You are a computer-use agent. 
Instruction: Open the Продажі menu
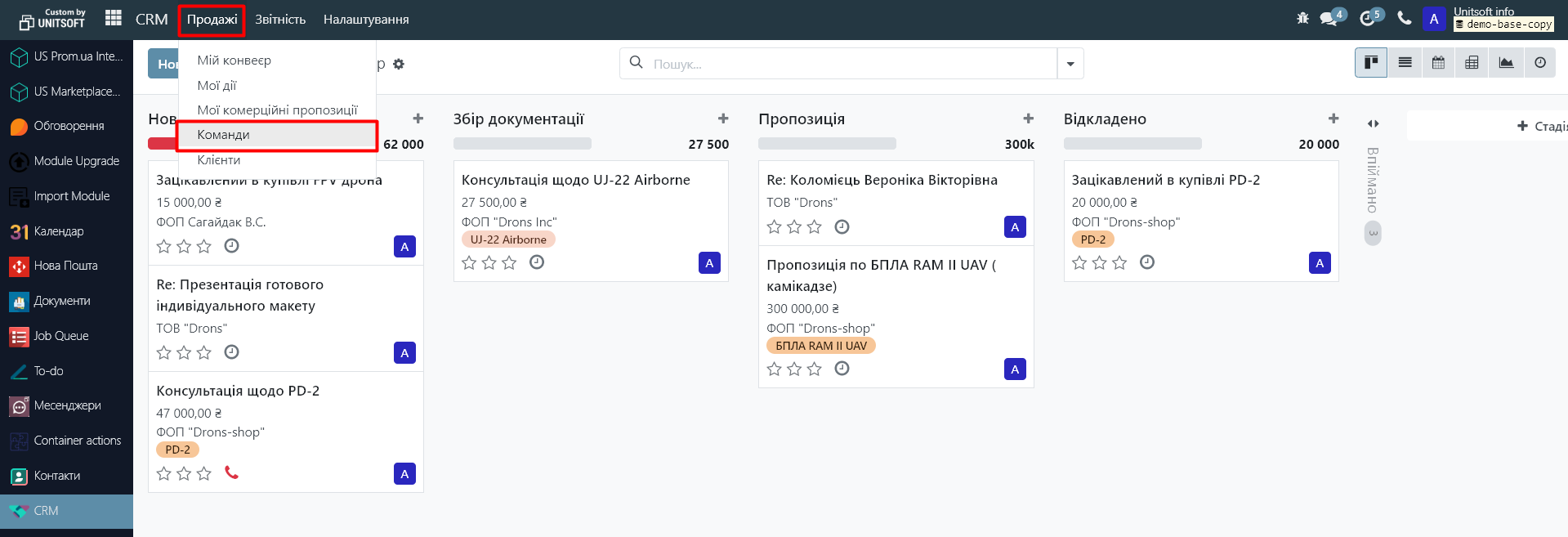(212, 20)
